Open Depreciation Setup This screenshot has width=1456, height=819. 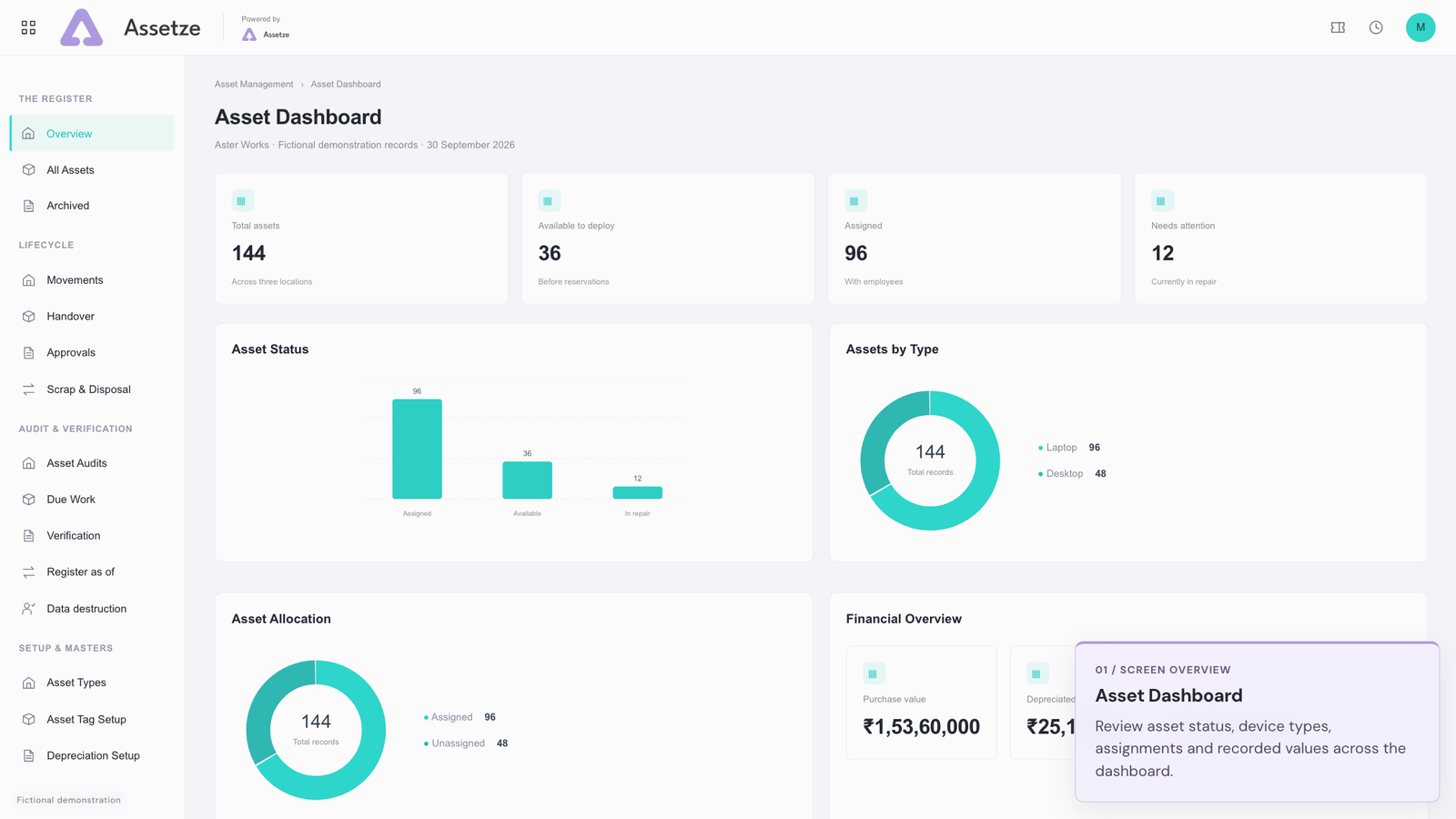(92, 755)
